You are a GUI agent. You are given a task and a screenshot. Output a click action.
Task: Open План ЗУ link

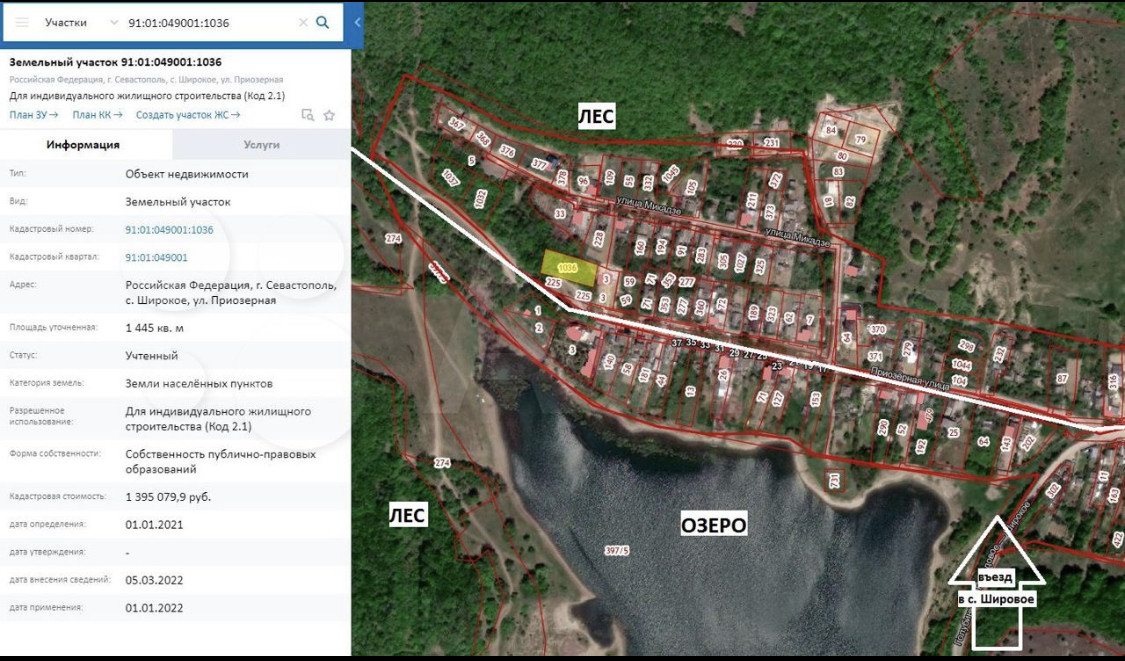(34, 115)
